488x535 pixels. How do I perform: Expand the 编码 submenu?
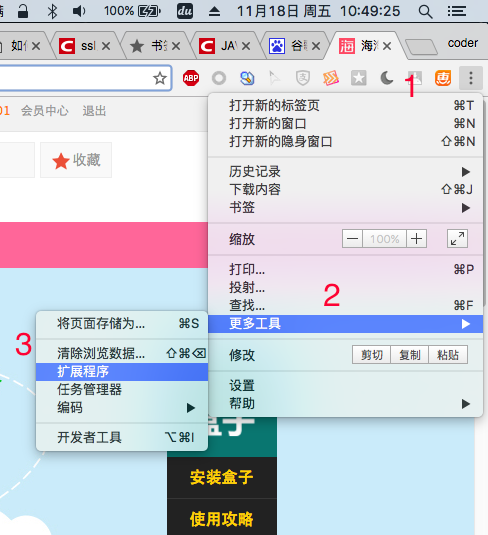click(122, 407)
